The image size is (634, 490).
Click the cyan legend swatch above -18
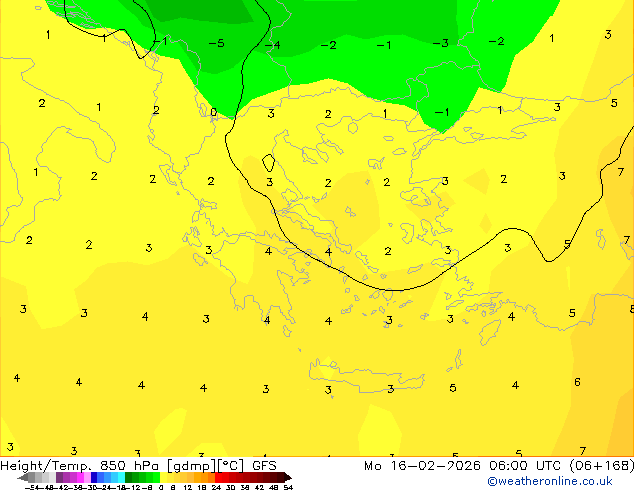click(x=121, y=477)
